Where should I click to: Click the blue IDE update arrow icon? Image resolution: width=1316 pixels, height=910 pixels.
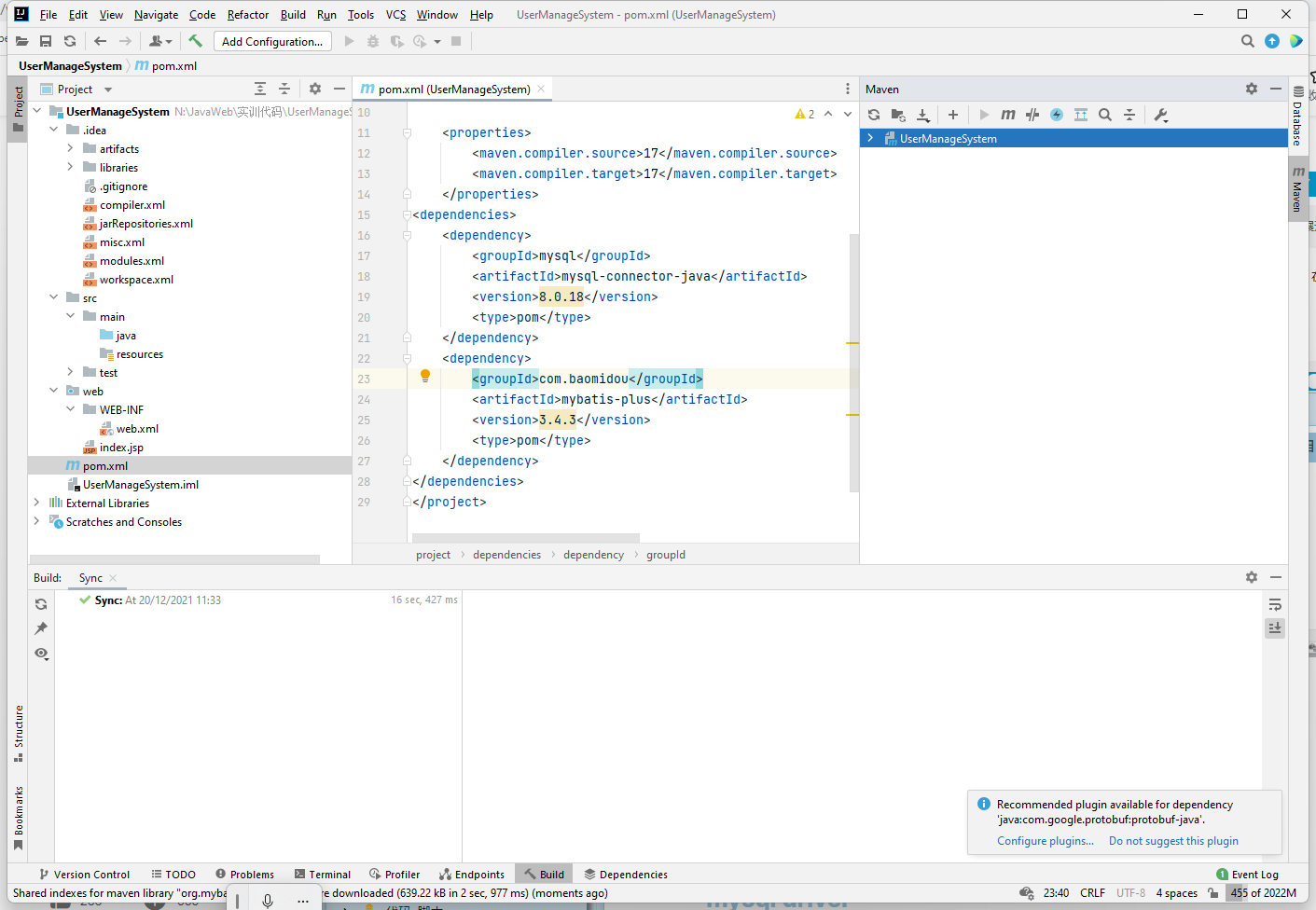tap(1272, 41)
